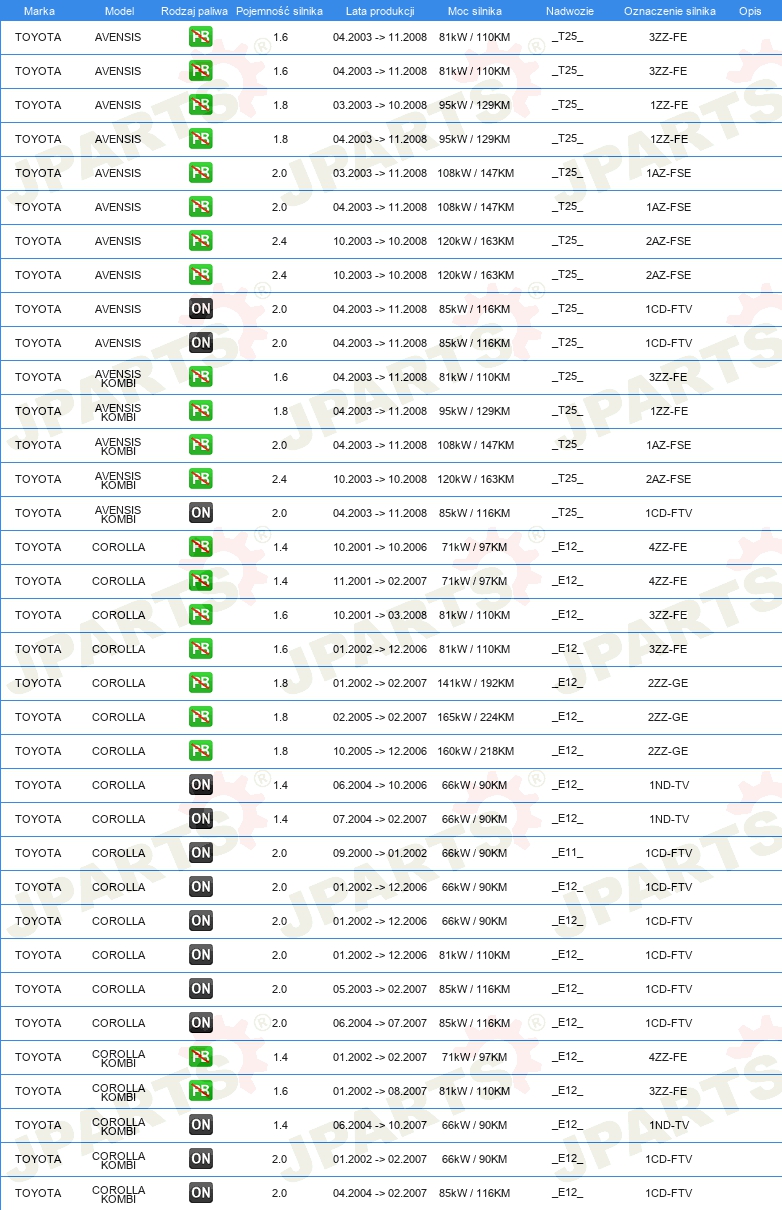Click petrol icon in Avensis Kombi 2.4 row
Screen dimensions: 782x1210
click(x=200, y=479)
